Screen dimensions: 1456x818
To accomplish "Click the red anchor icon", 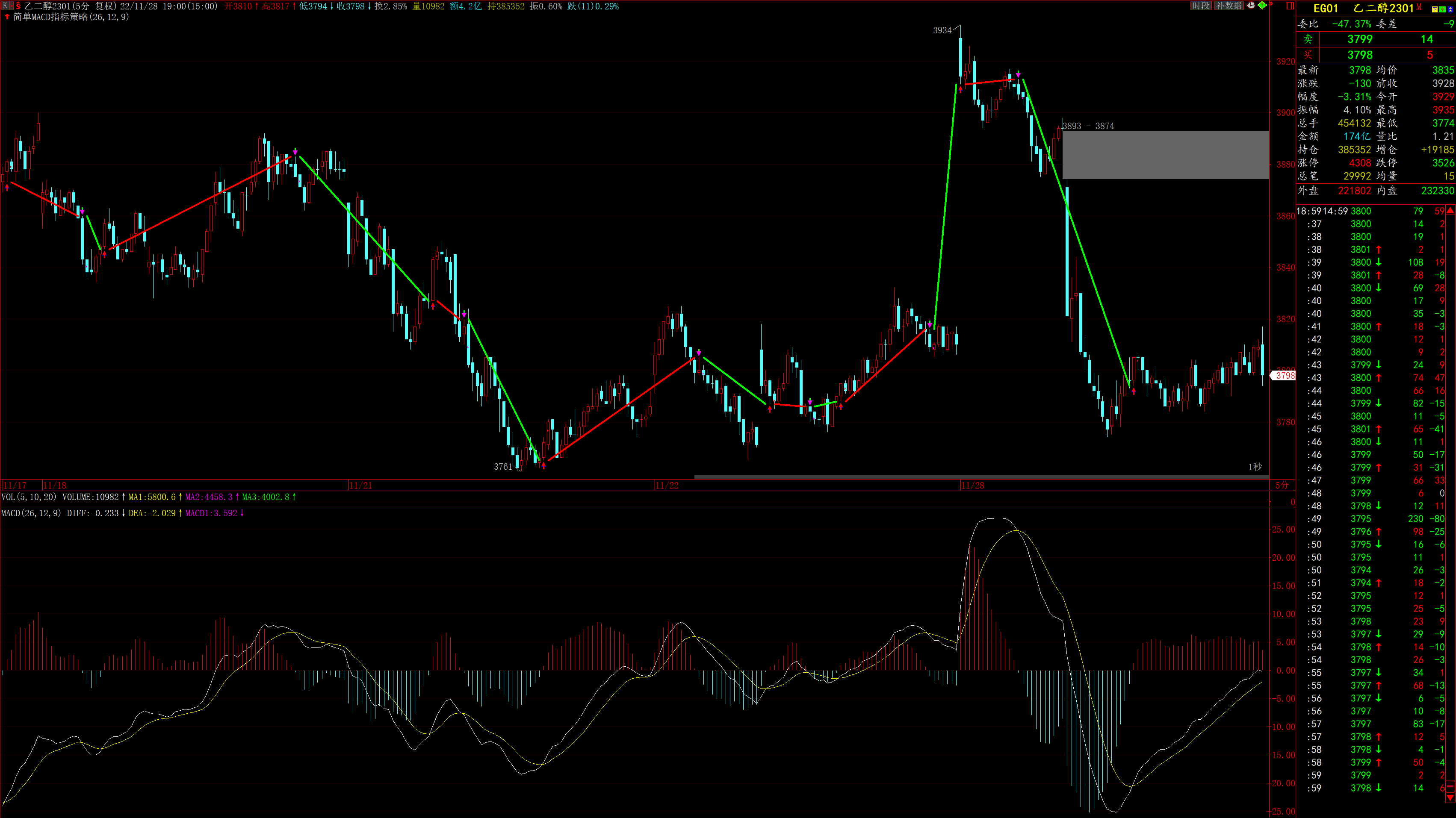I will click(x=1271, y=4).
